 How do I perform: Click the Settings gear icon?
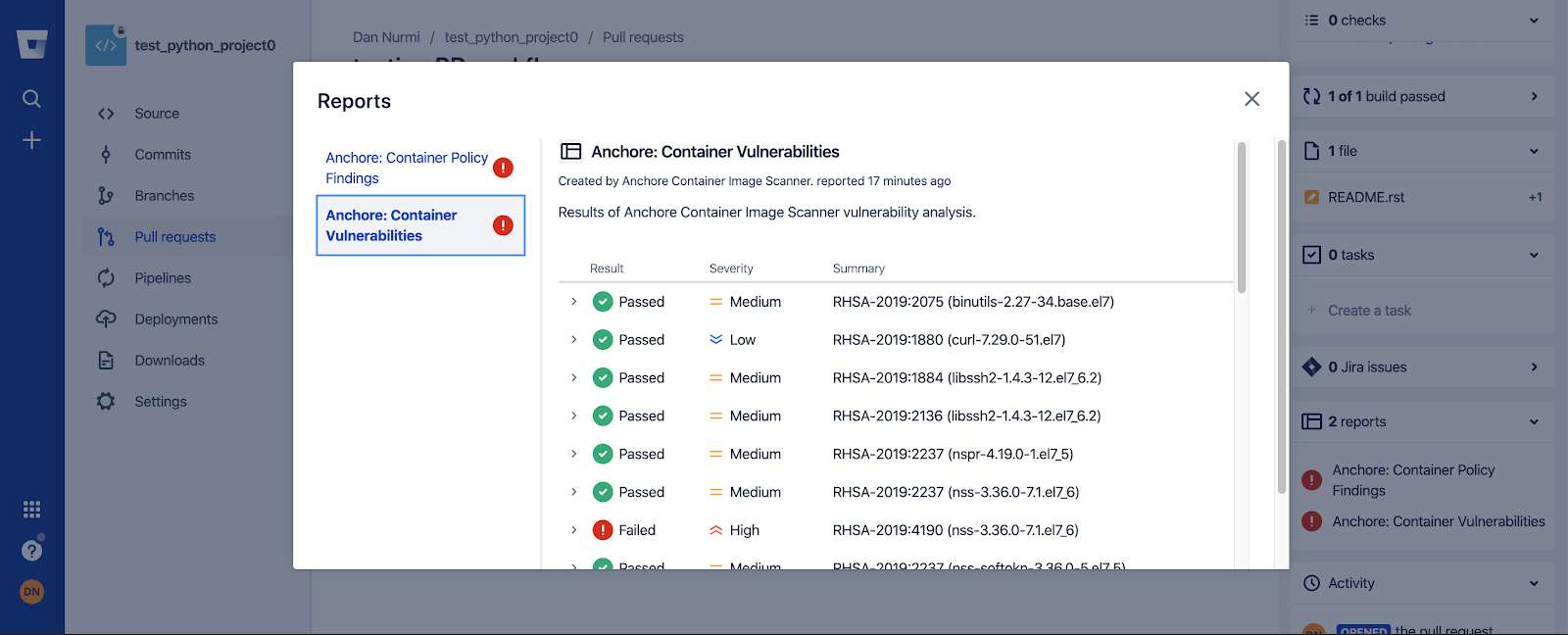point(106,402)
